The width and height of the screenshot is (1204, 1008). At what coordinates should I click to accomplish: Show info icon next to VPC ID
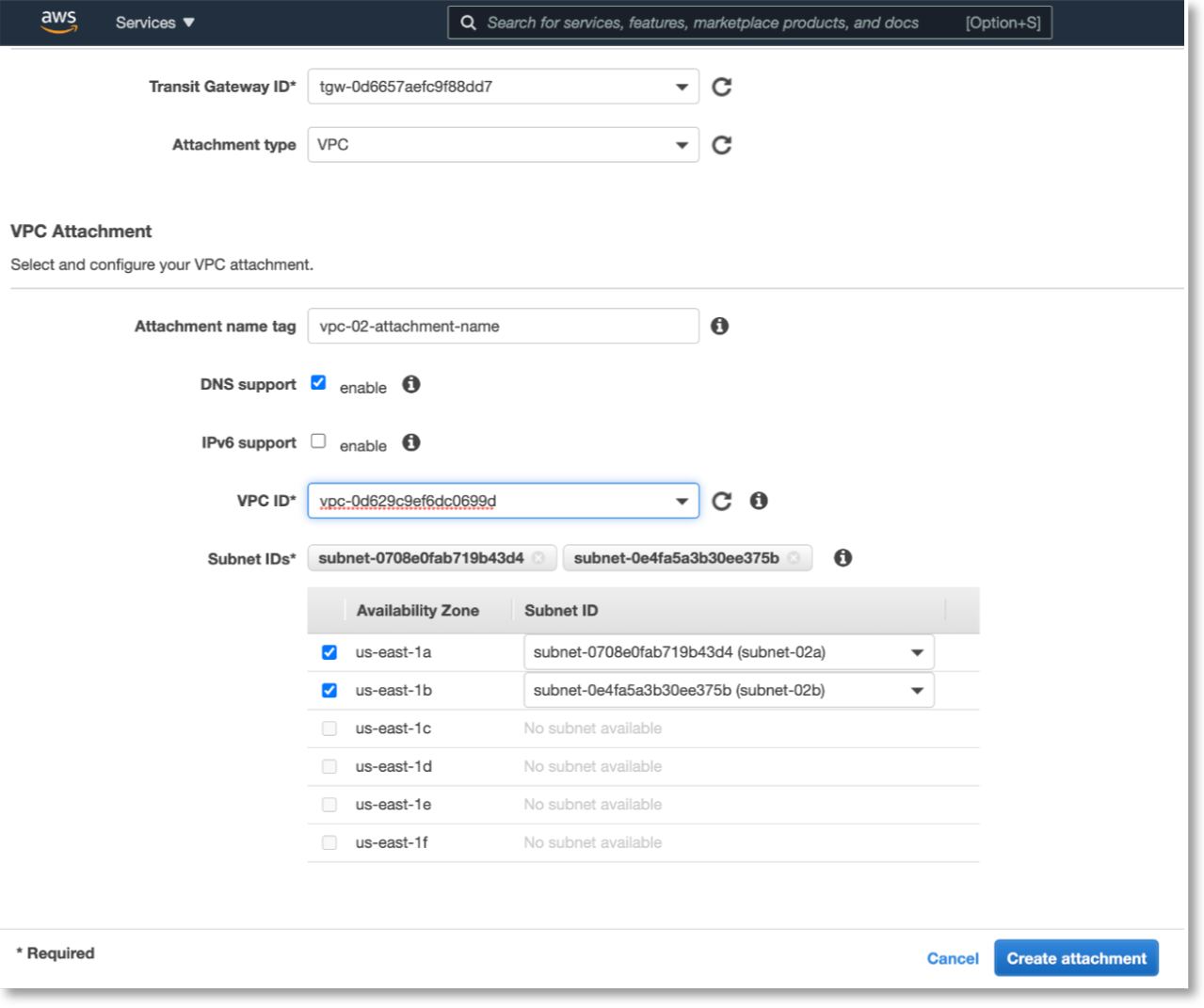click(x=759, y=501)
